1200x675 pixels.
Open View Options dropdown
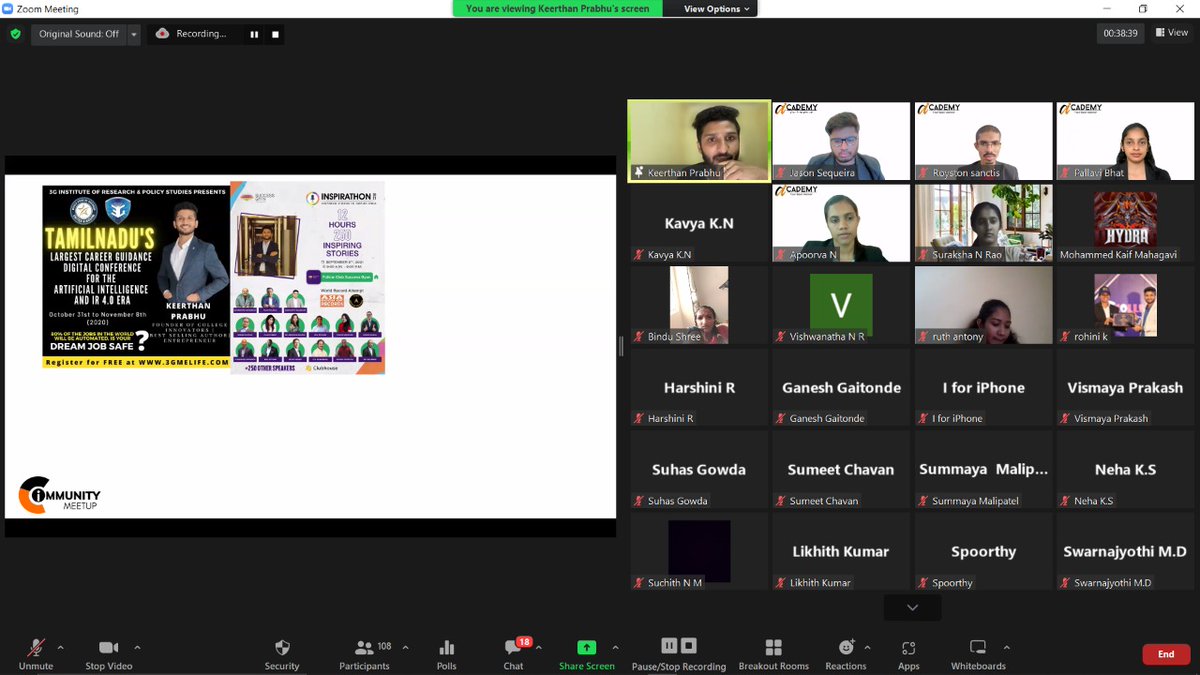point(712,9)
